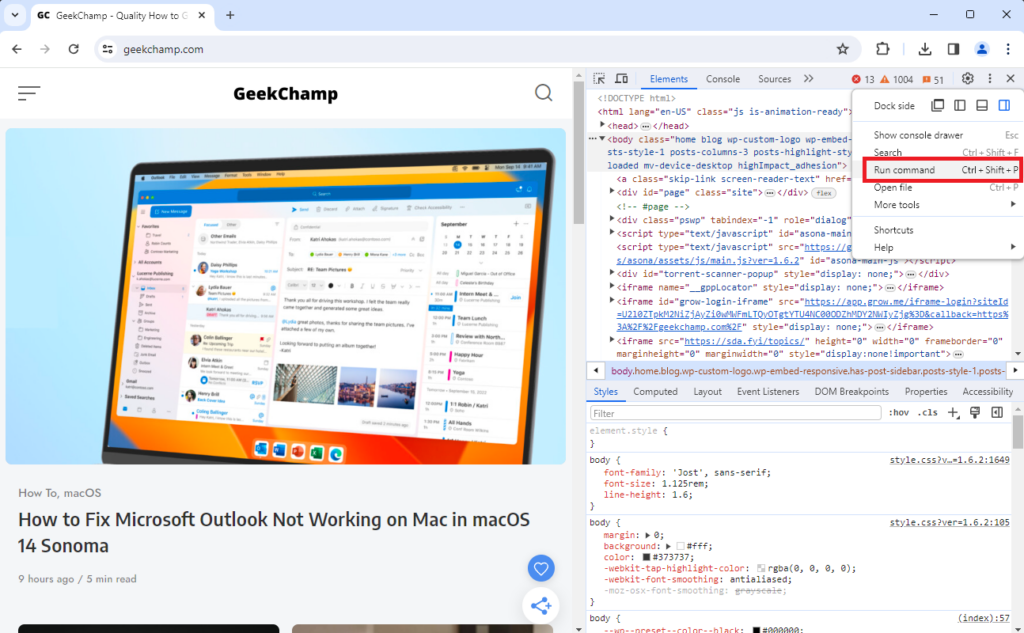The height and width of the screenshot is (633, 1024).
Task: Show more DevTools tabs chevron
Action: pos(808,79)
